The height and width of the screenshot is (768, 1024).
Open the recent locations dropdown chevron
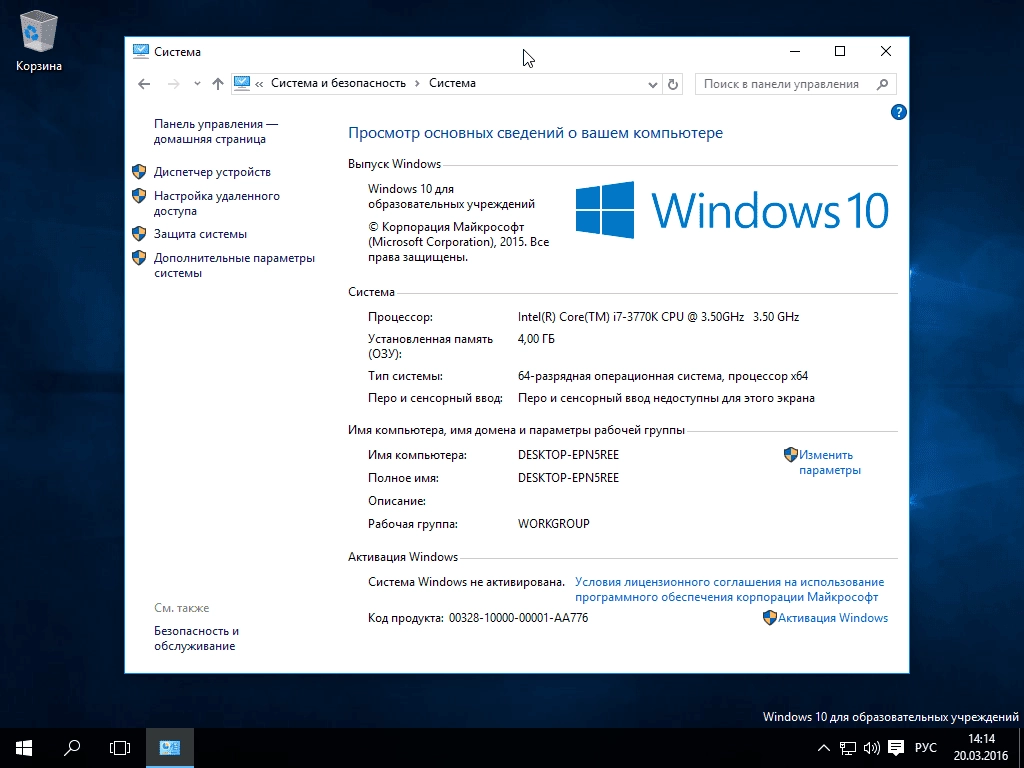coord(197,84)
